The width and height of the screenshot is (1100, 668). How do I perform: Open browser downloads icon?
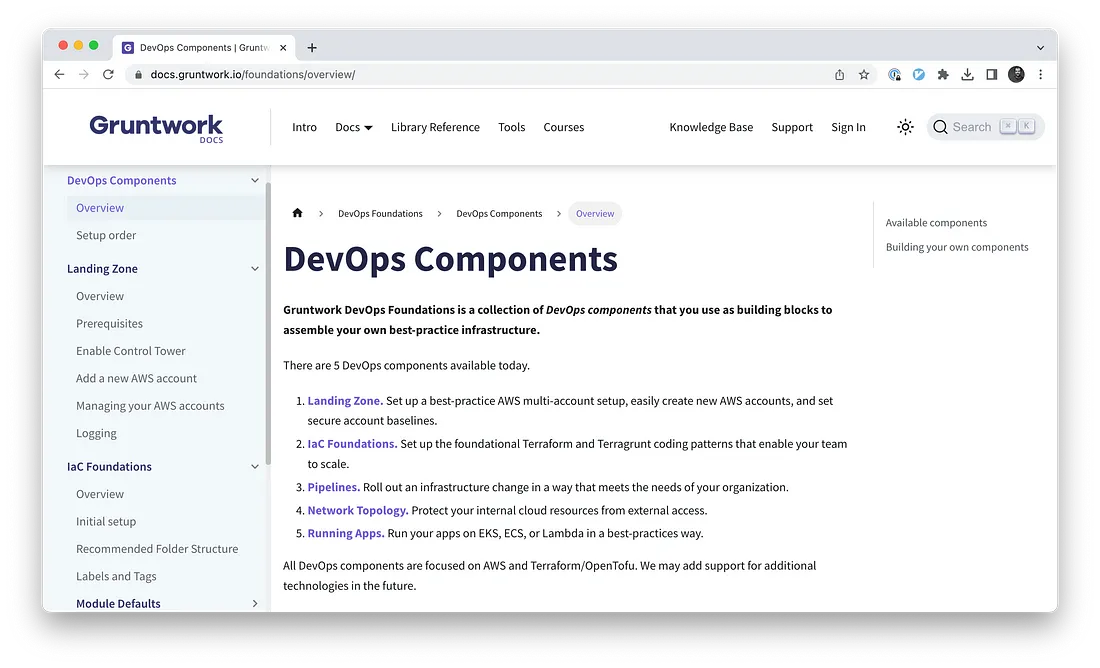point(967,74)
